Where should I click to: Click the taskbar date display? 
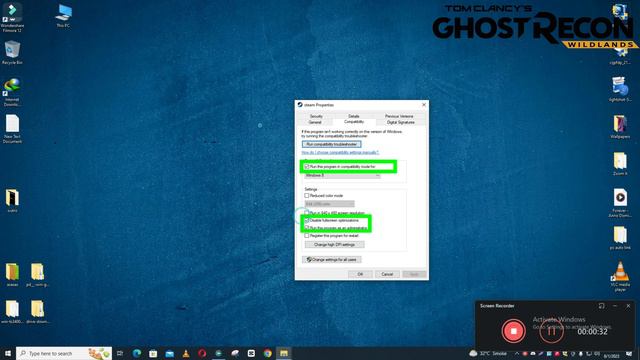pos(611,356)
